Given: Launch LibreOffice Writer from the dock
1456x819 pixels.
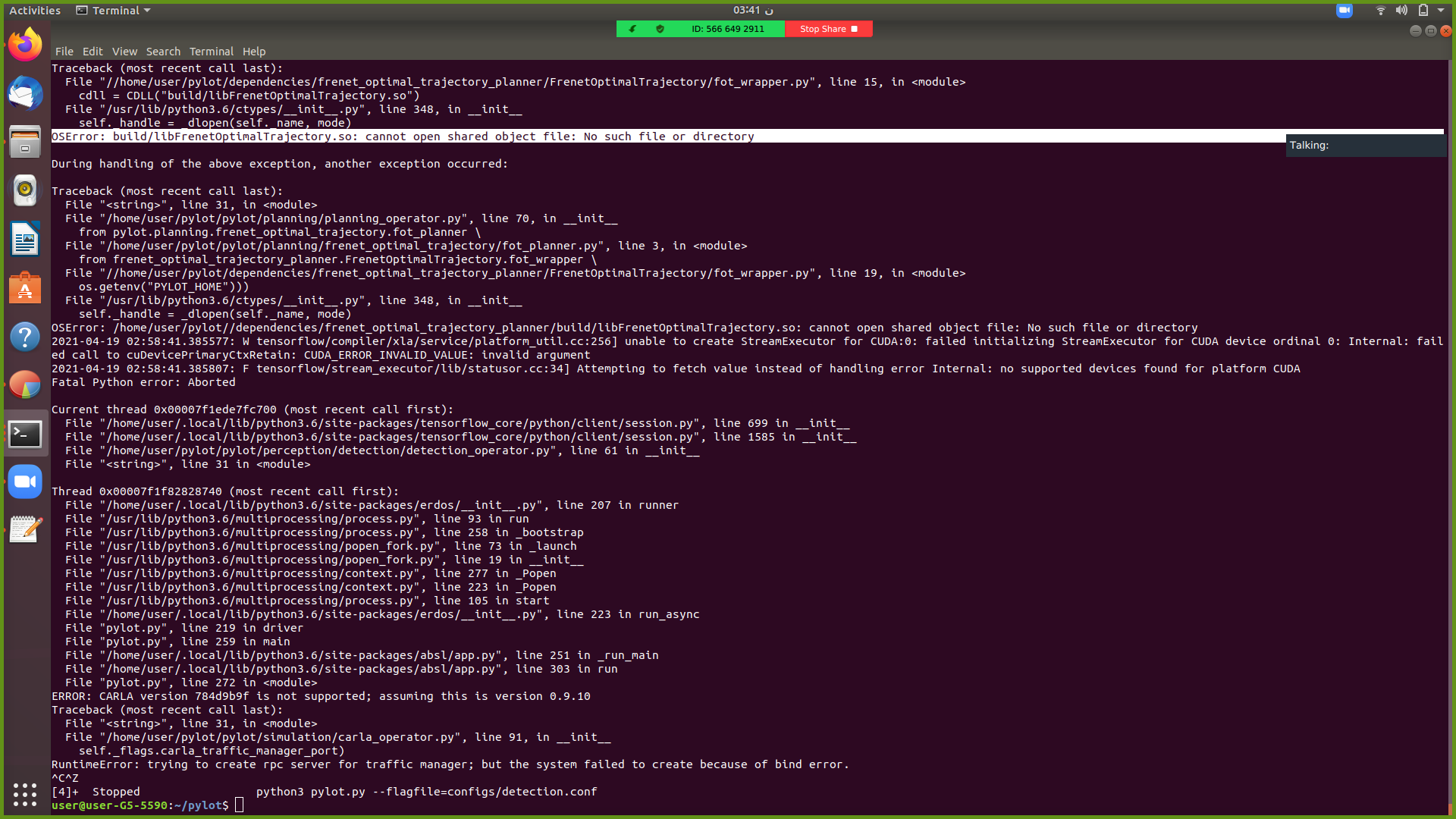Looking at the screenshot, I should click(25, 239).
